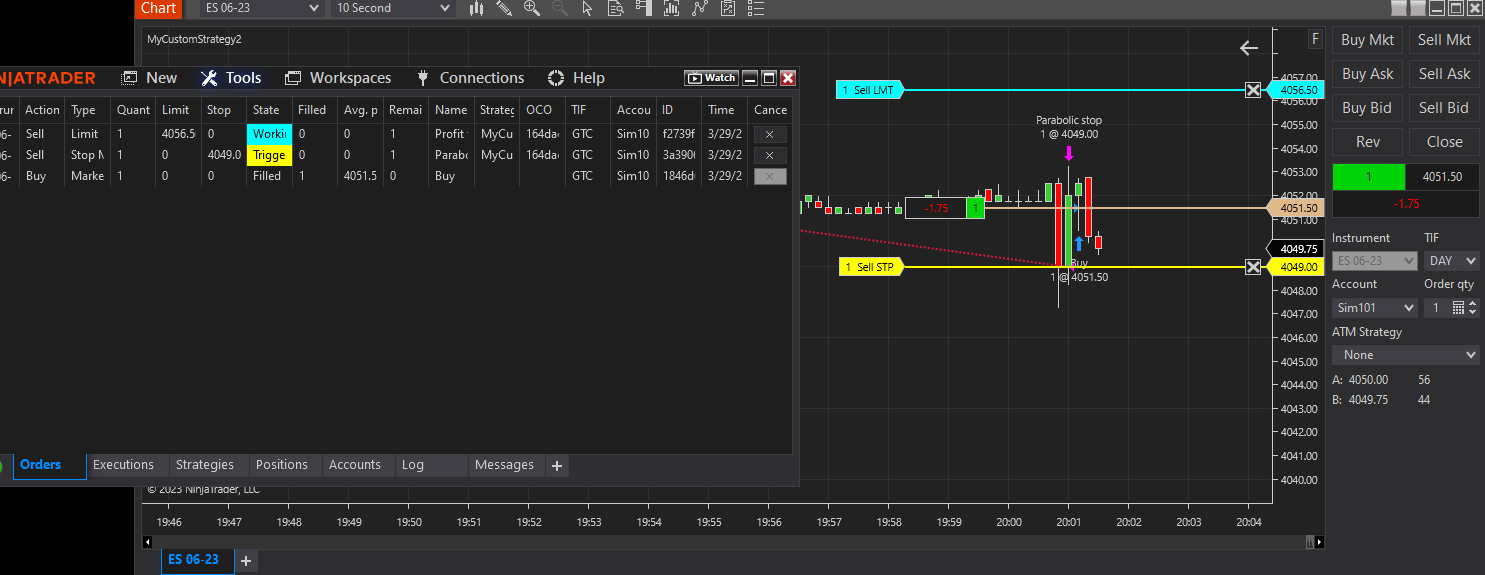Add a new chart tab with plus
Image resolution: width=1485 pixels, height=575 pixels.
tap(246, 560)
